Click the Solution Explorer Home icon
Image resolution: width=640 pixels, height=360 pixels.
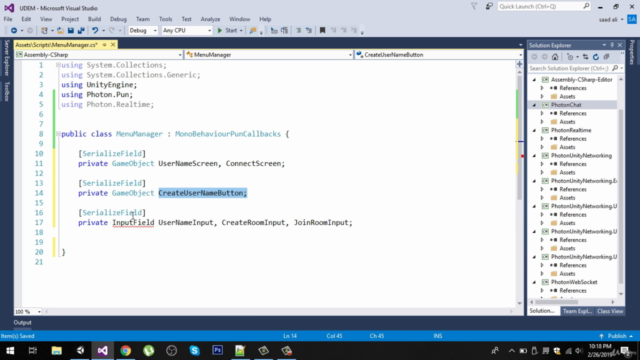click(x=555, y=57)
